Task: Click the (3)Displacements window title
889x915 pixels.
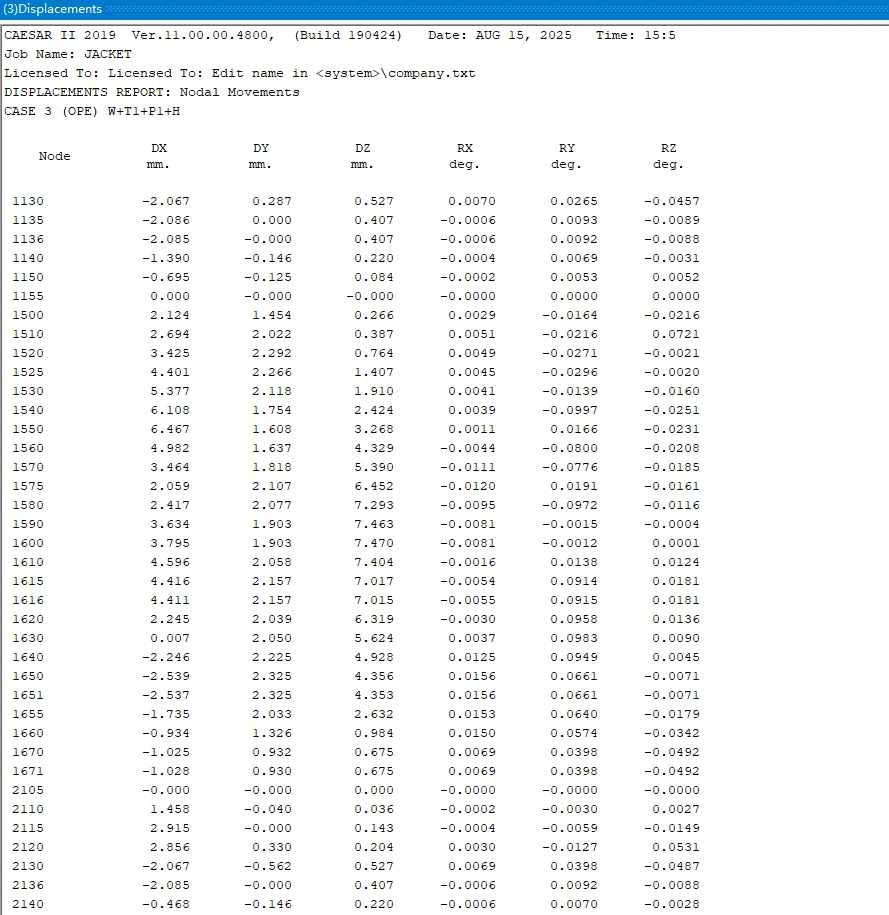Action: pyautogui.click(x=53, y=9)
